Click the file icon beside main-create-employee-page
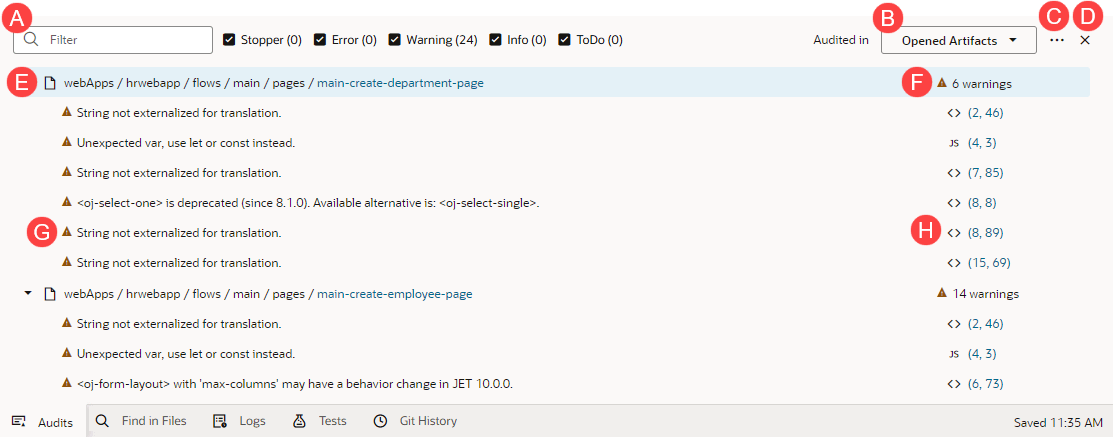Viewport: 1113px width, 437px height. pyautogui.click(x=50, y=293)
